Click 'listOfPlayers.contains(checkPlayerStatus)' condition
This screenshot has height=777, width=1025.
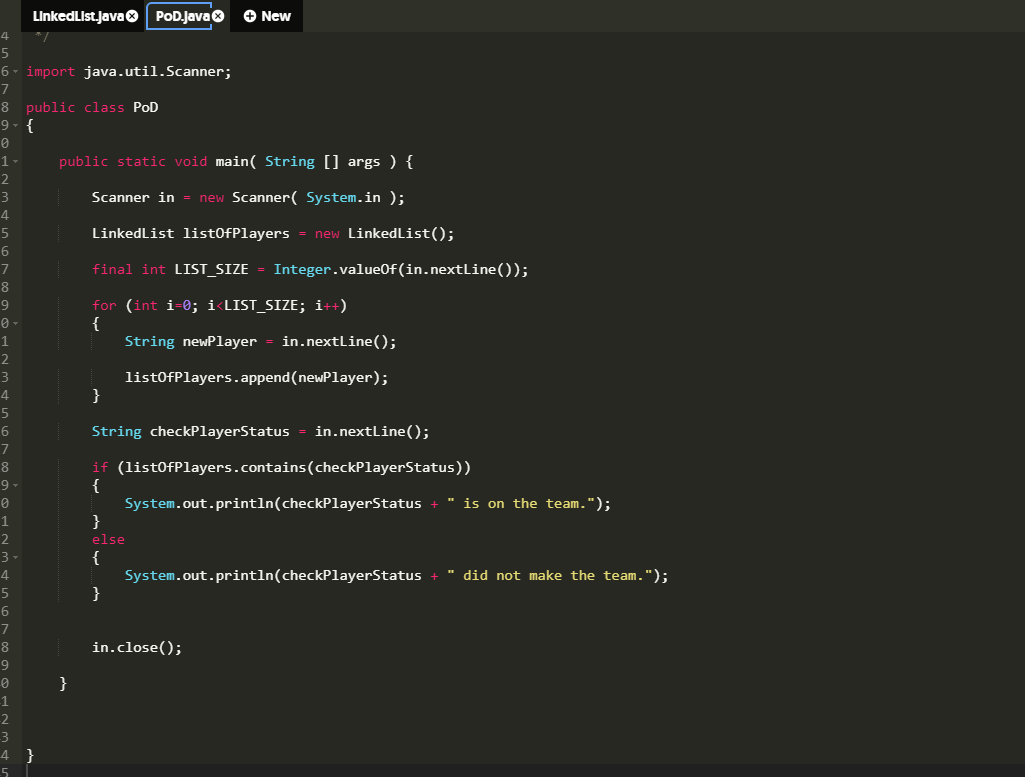point(294,467)
